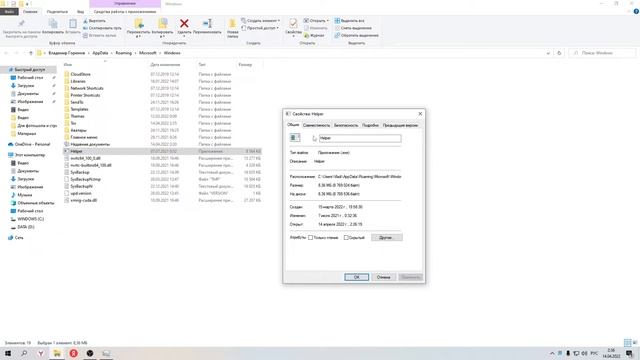Click the Move to (Переместить в) icon

tap(139, 24)
